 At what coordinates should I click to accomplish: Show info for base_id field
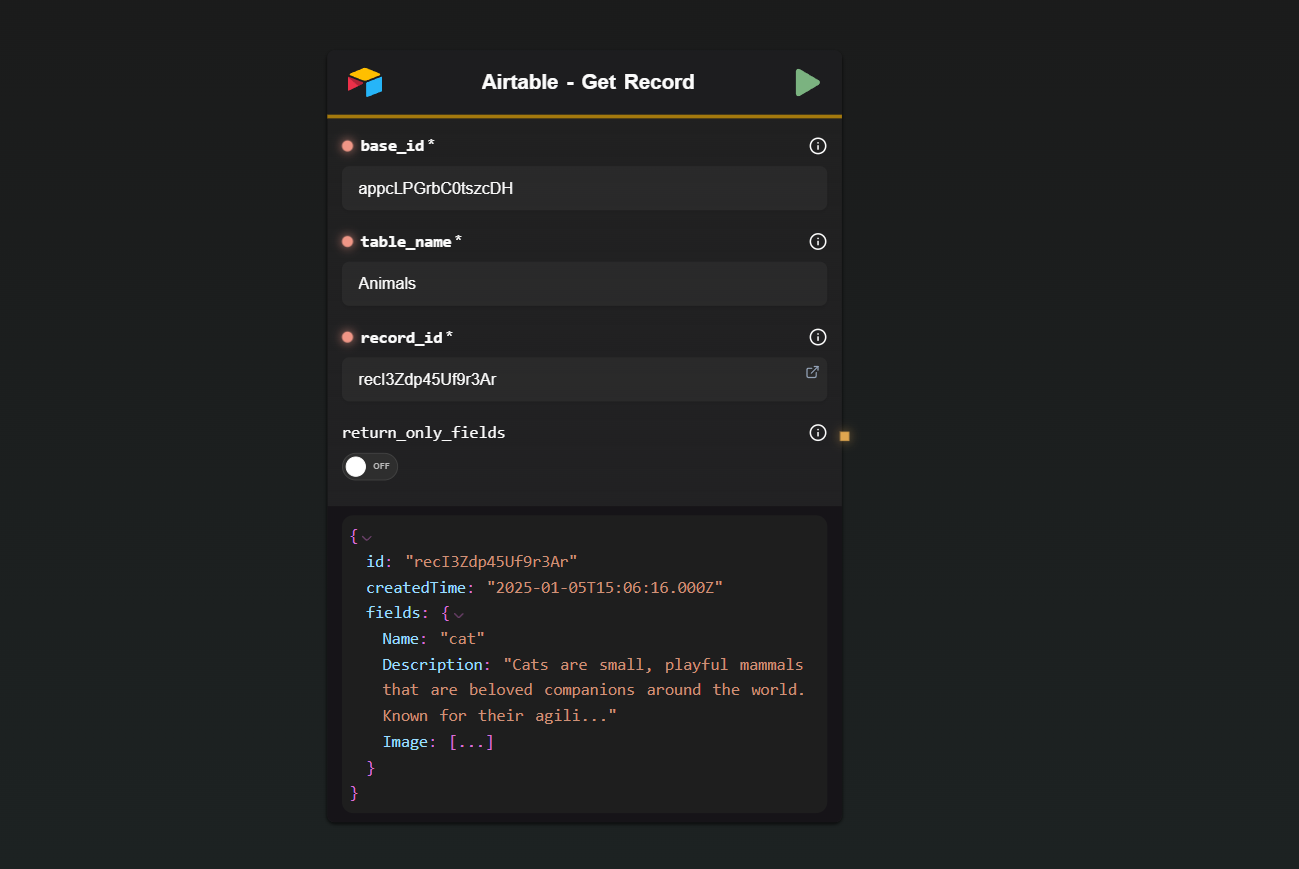tap(818, 146)
